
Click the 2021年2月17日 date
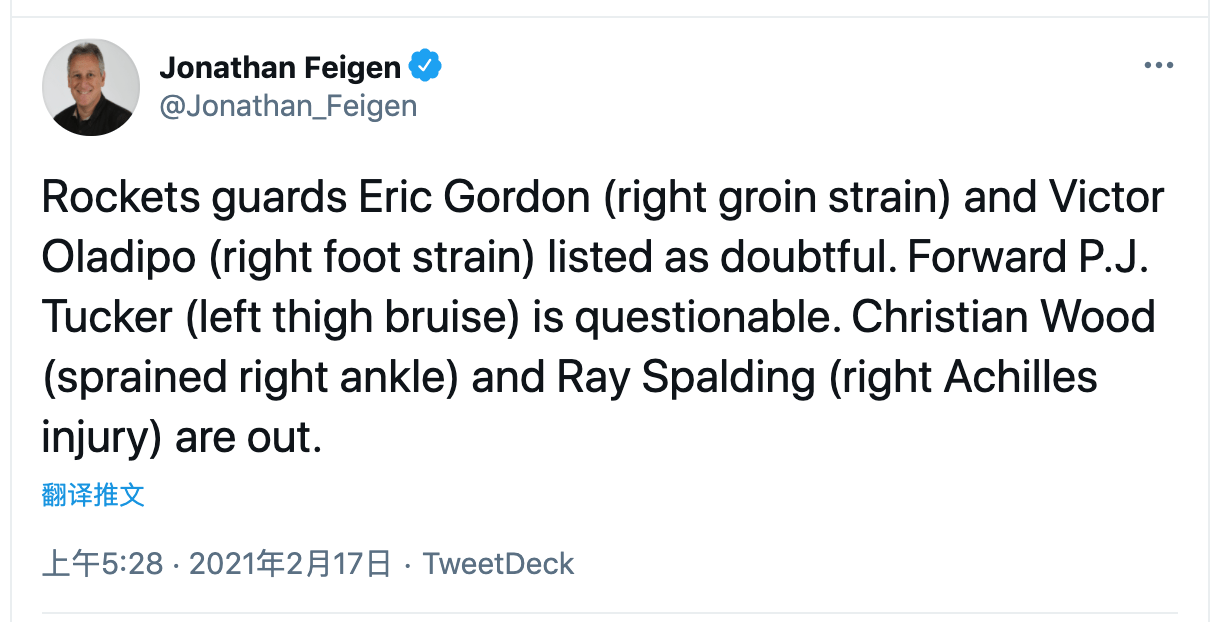point(289,564)
